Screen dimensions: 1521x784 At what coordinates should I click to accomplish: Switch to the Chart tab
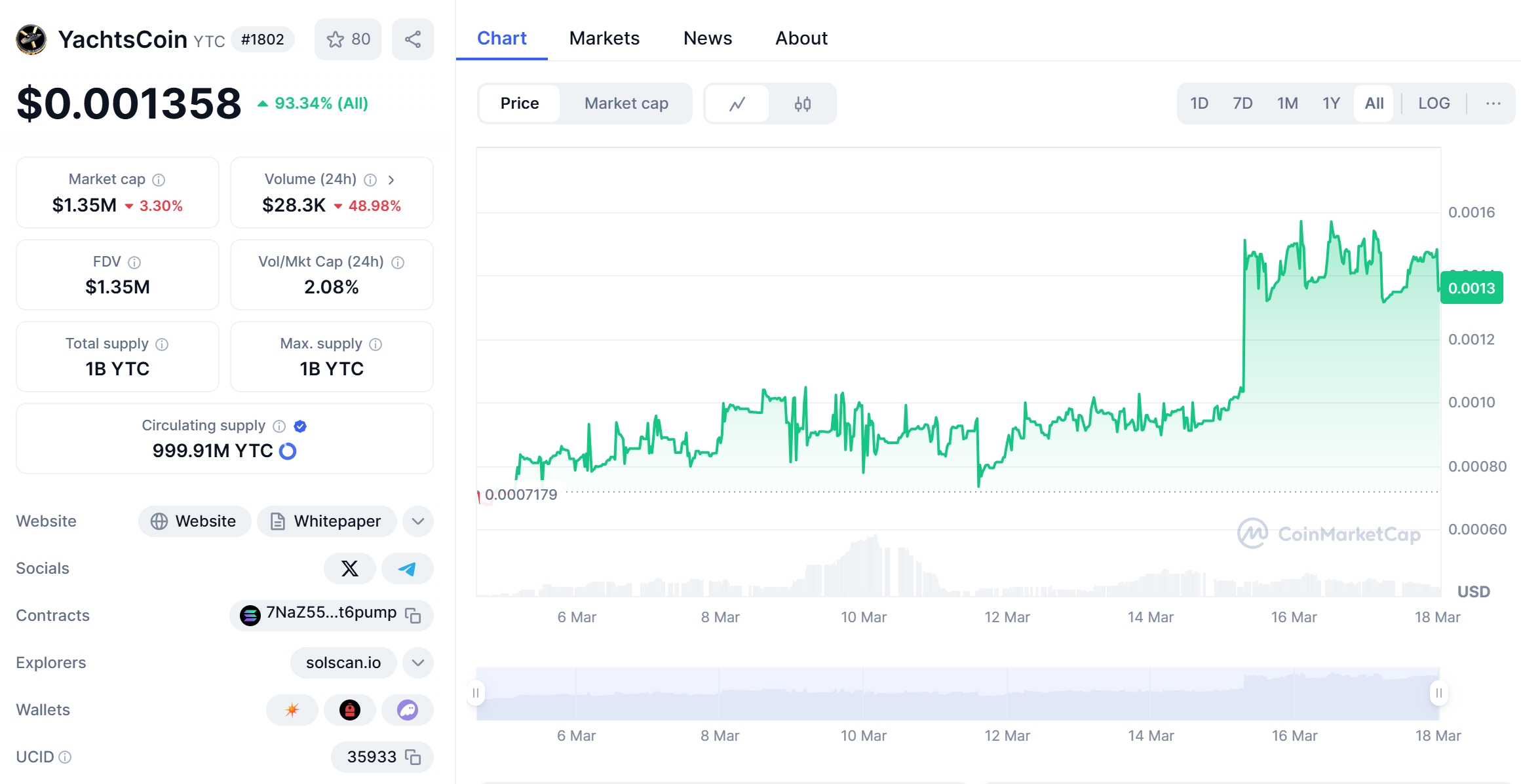coord(502,38)
